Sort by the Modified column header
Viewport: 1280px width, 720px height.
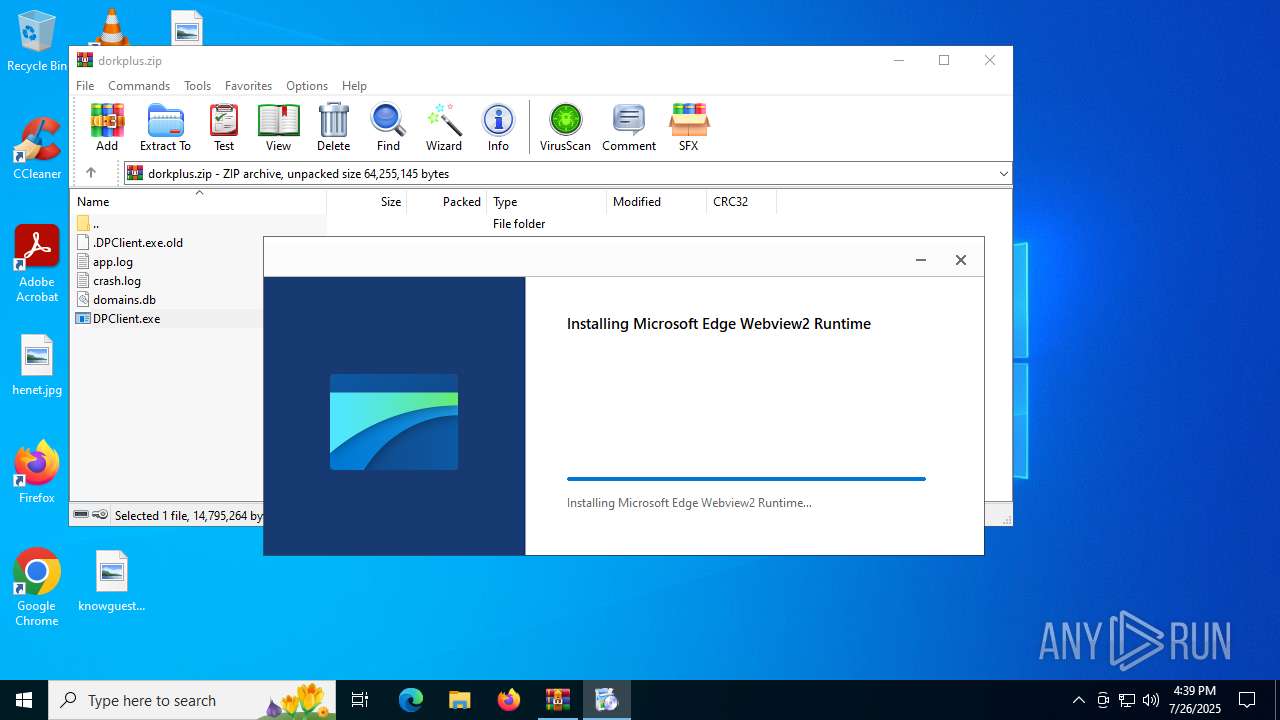(656, 202)
